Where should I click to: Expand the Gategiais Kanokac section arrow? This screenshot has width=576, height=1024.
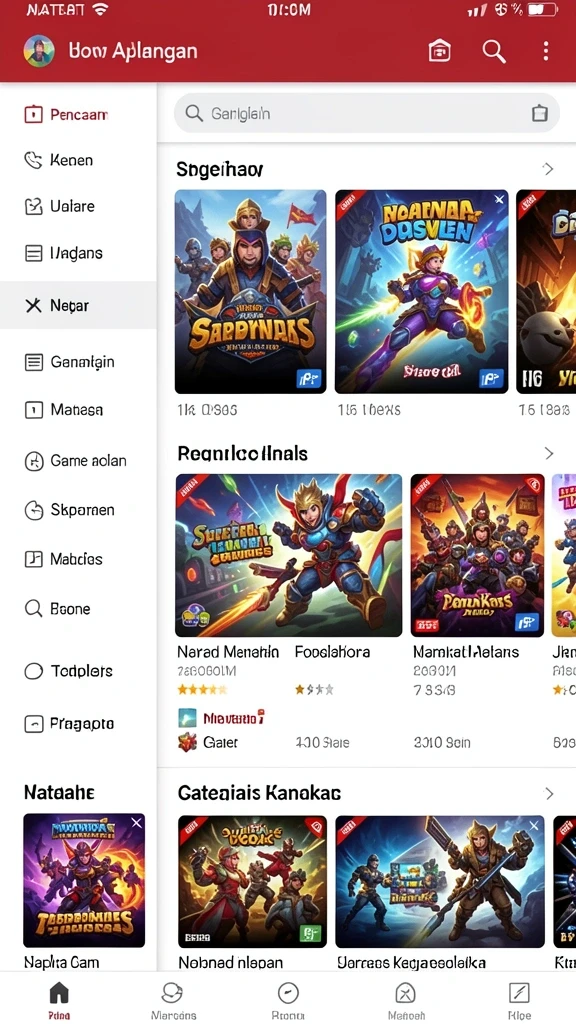coord(549,793)
